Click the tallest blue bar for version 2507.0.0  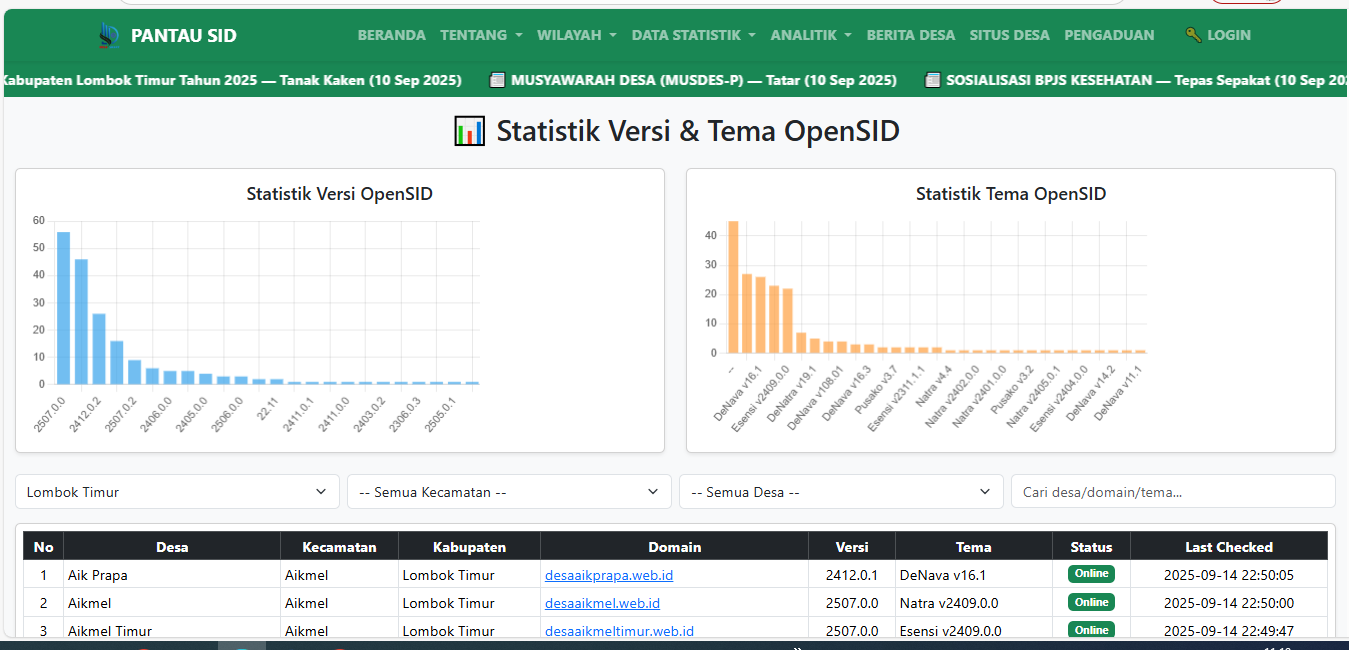point(63,308)
